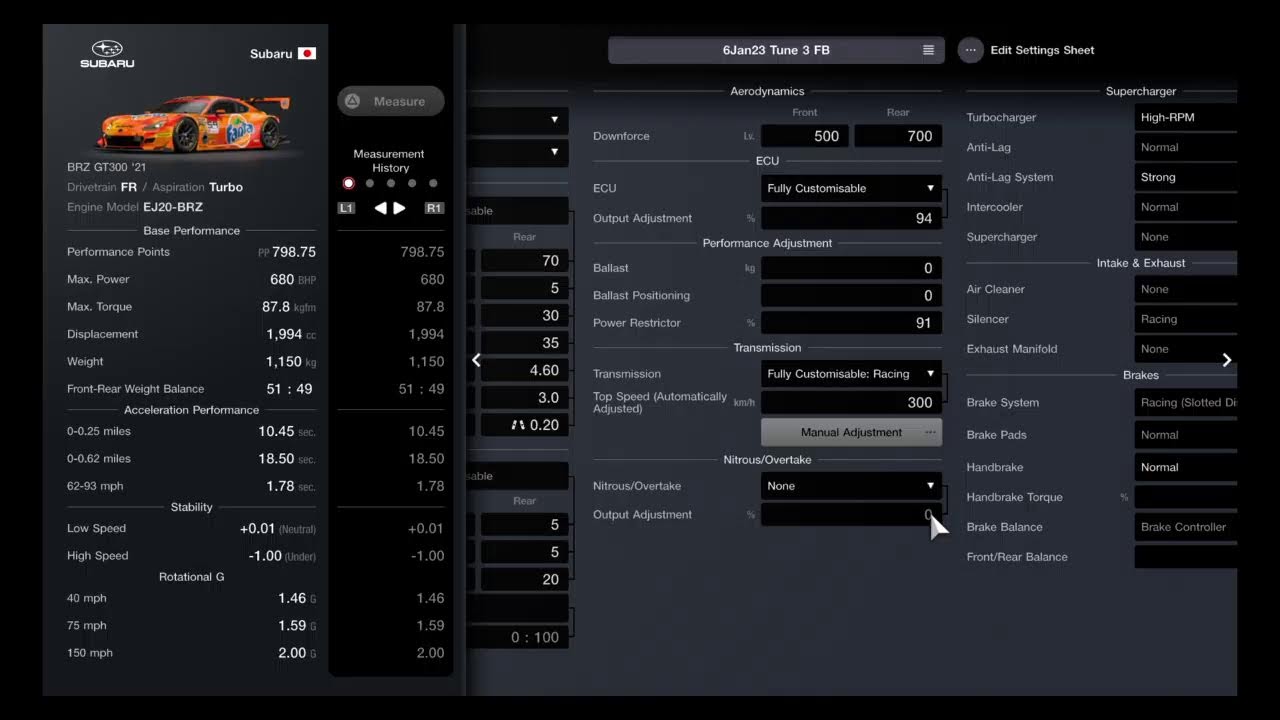Image resolution: width=1280 pixels, height=720 pixels.
Task: Click the Manual Adjustment button
Action: [x=851, y=432]
